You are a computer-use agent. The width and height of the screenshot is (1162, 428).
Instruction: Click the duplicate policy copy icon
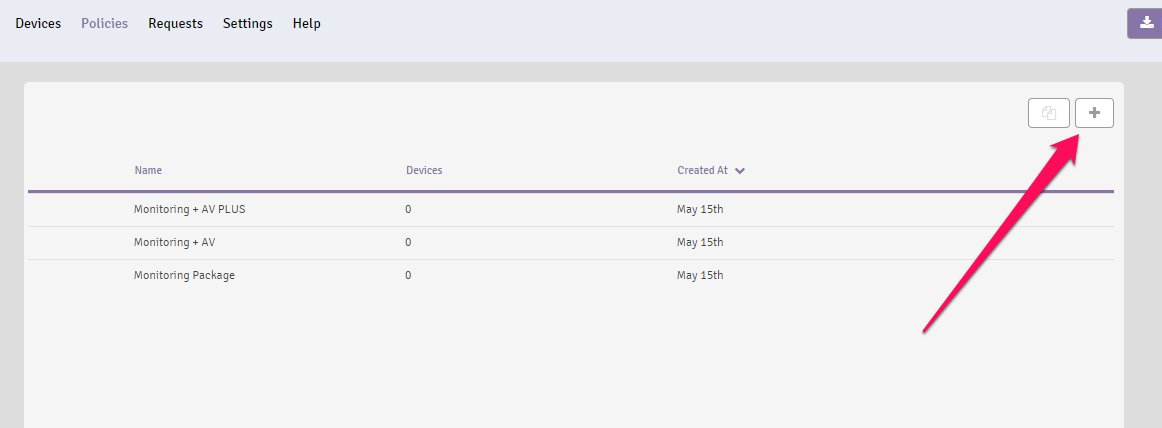[1049, 113]
